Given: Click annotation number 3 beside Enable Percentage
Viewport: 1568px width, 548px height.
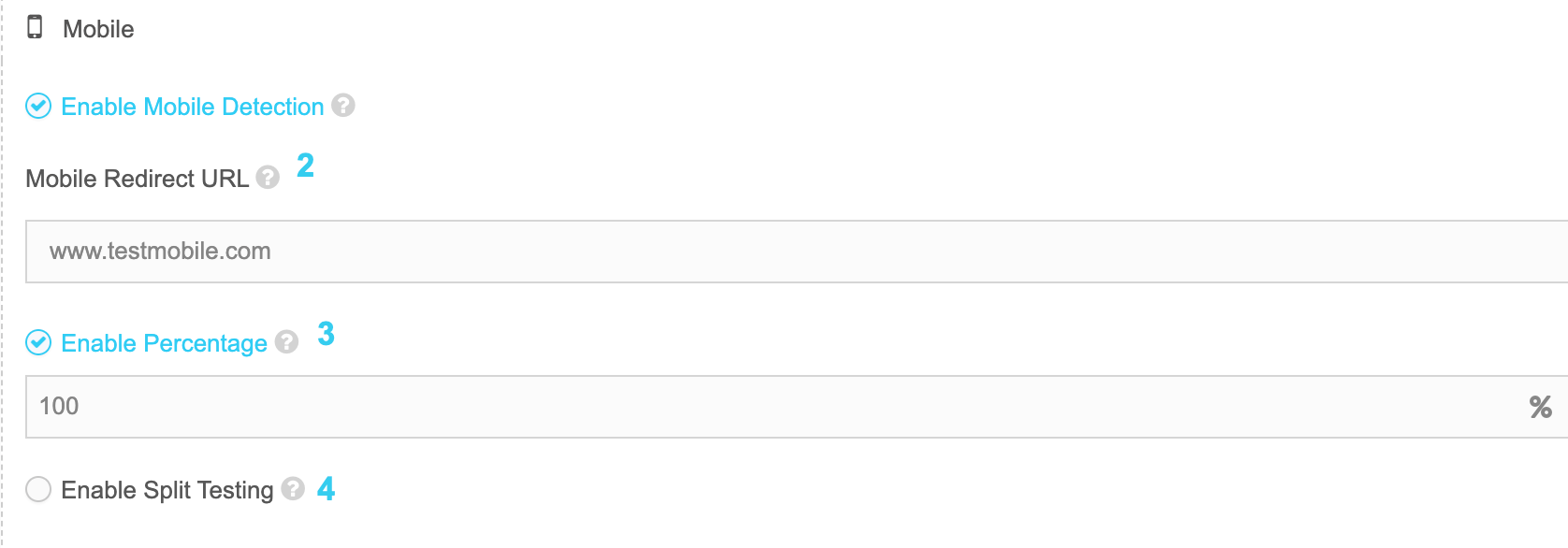Looking at the screenshot, I should pos(326,334).
